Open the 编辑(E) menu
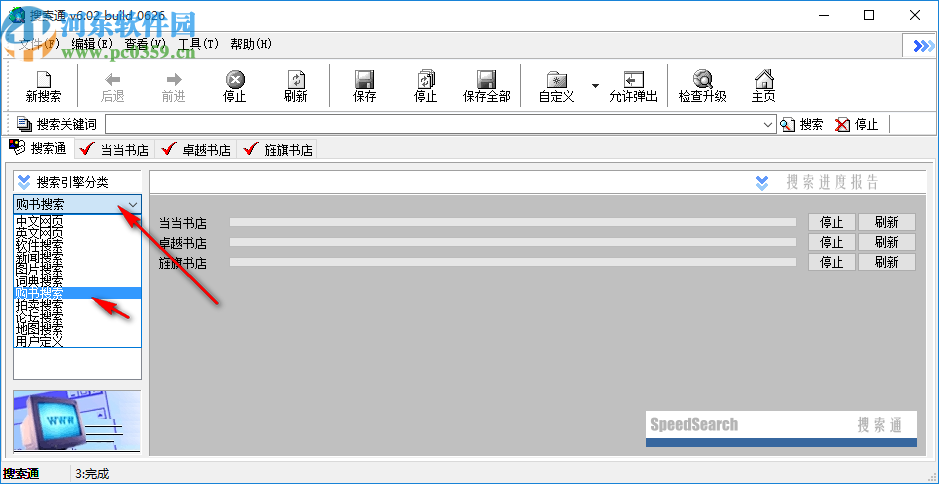Screen dimensions: 939x484 tap(92, 44)
